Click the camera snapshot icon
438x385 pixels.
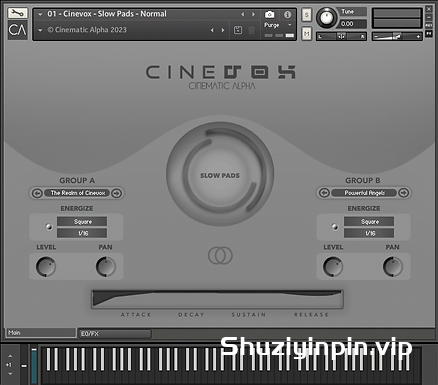(269, 14)
